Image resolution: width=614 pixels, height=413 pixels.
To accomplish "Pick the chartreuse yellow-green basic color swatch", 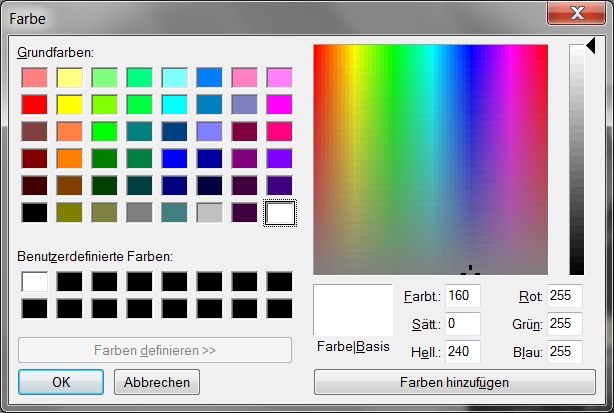I will pyautogui.click(x=105, y=105).
